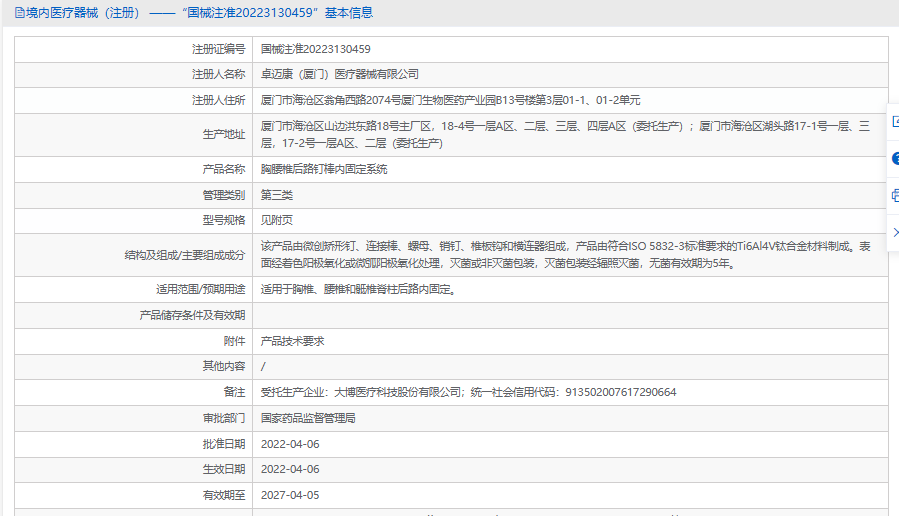Select the 批准日期 label cell

coord(134,444)
